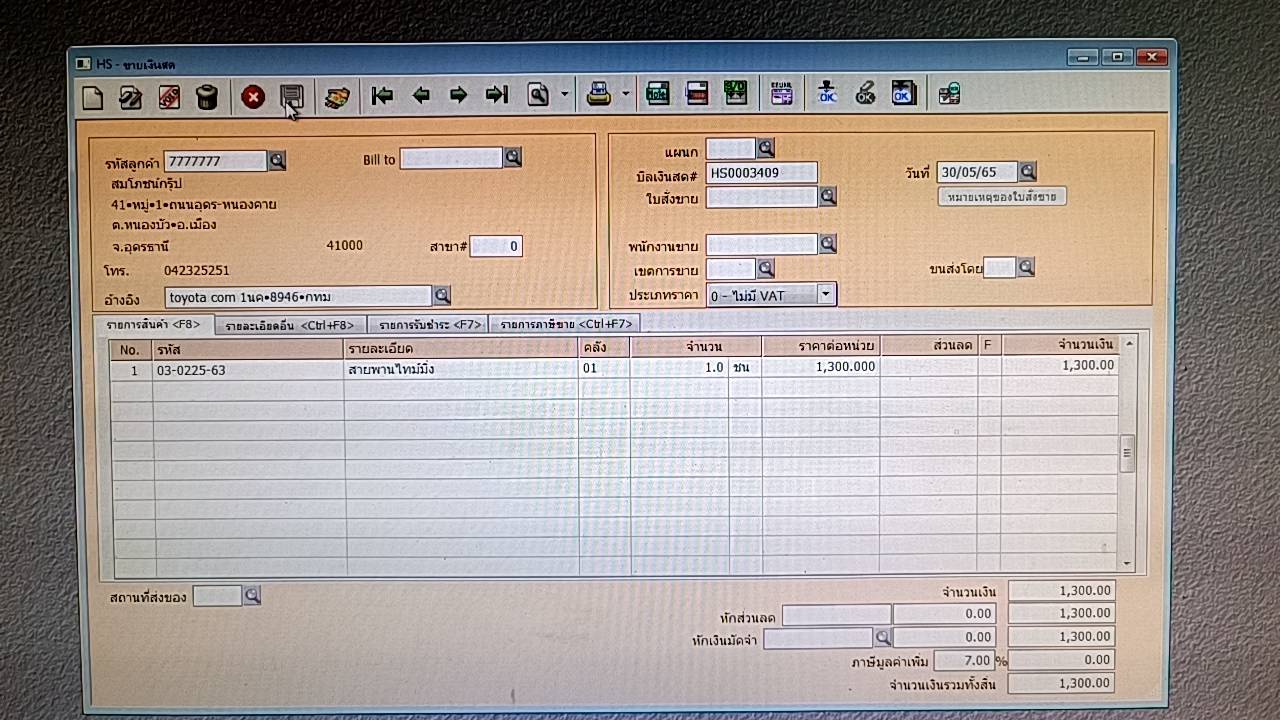The width and height of the screenshot is (1280, 720).
Task: Delete record with trash can icon
Action: [x=206, y=97]
